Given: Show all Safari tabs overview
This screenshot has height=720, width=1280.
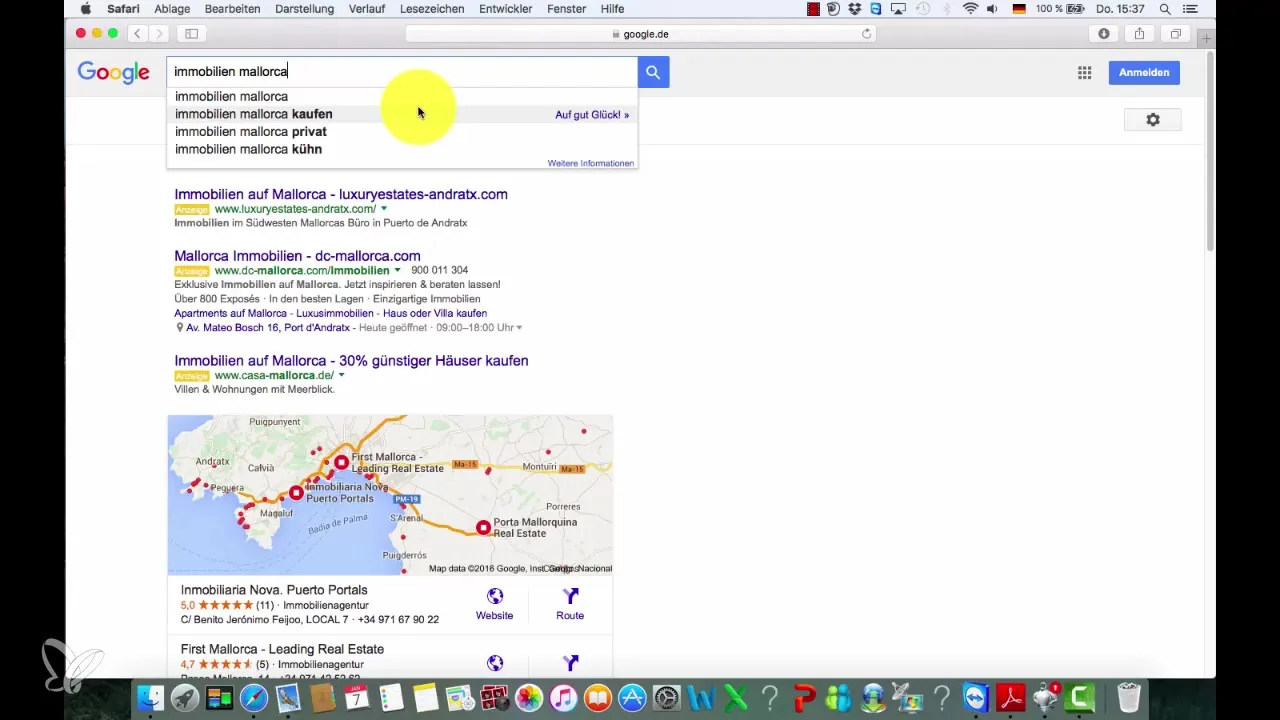Looking at the screenshot, I should (1176, 33).
